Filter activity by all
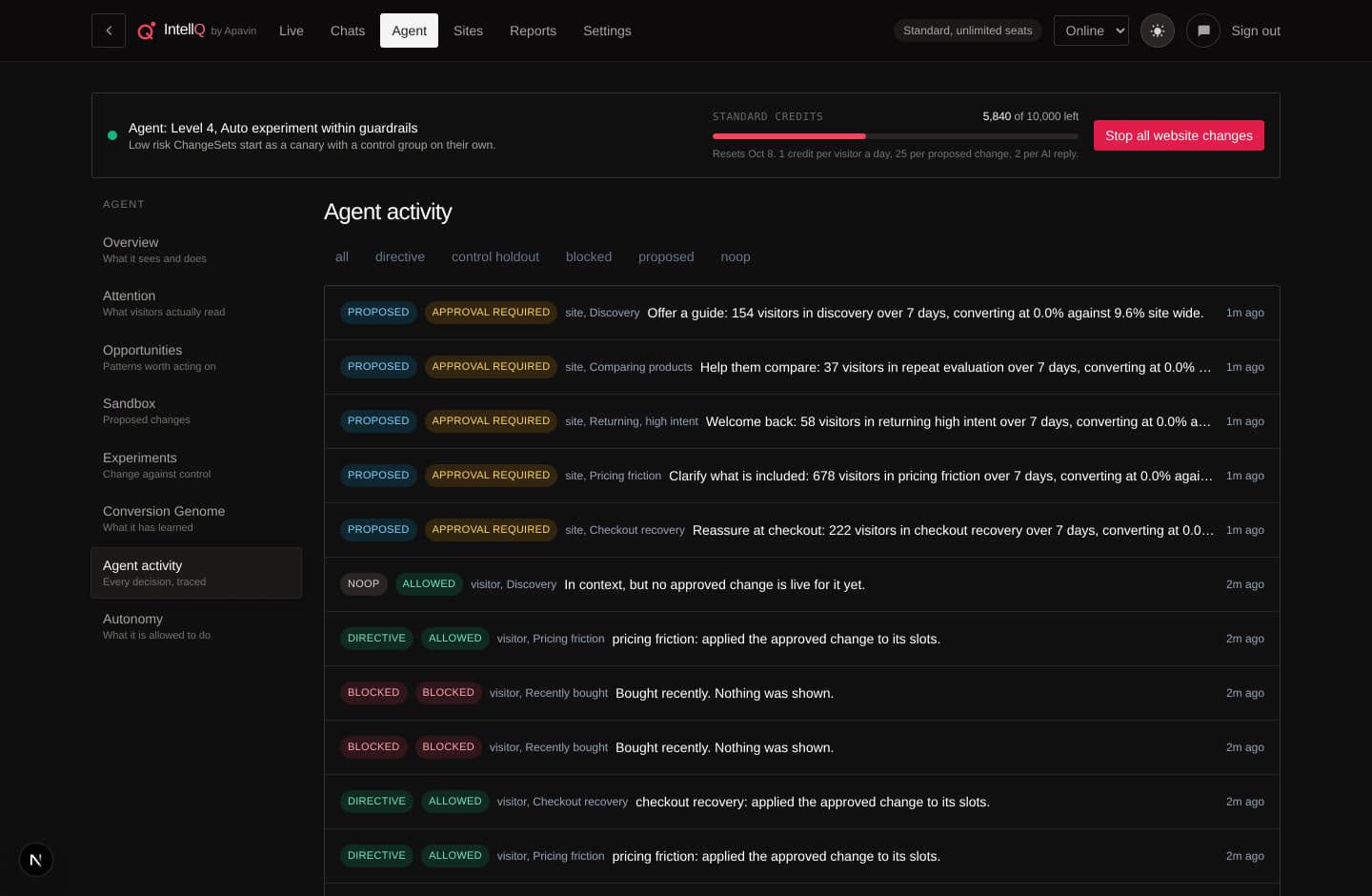The height and width of the screenshot is (896, 1372). 342,256
